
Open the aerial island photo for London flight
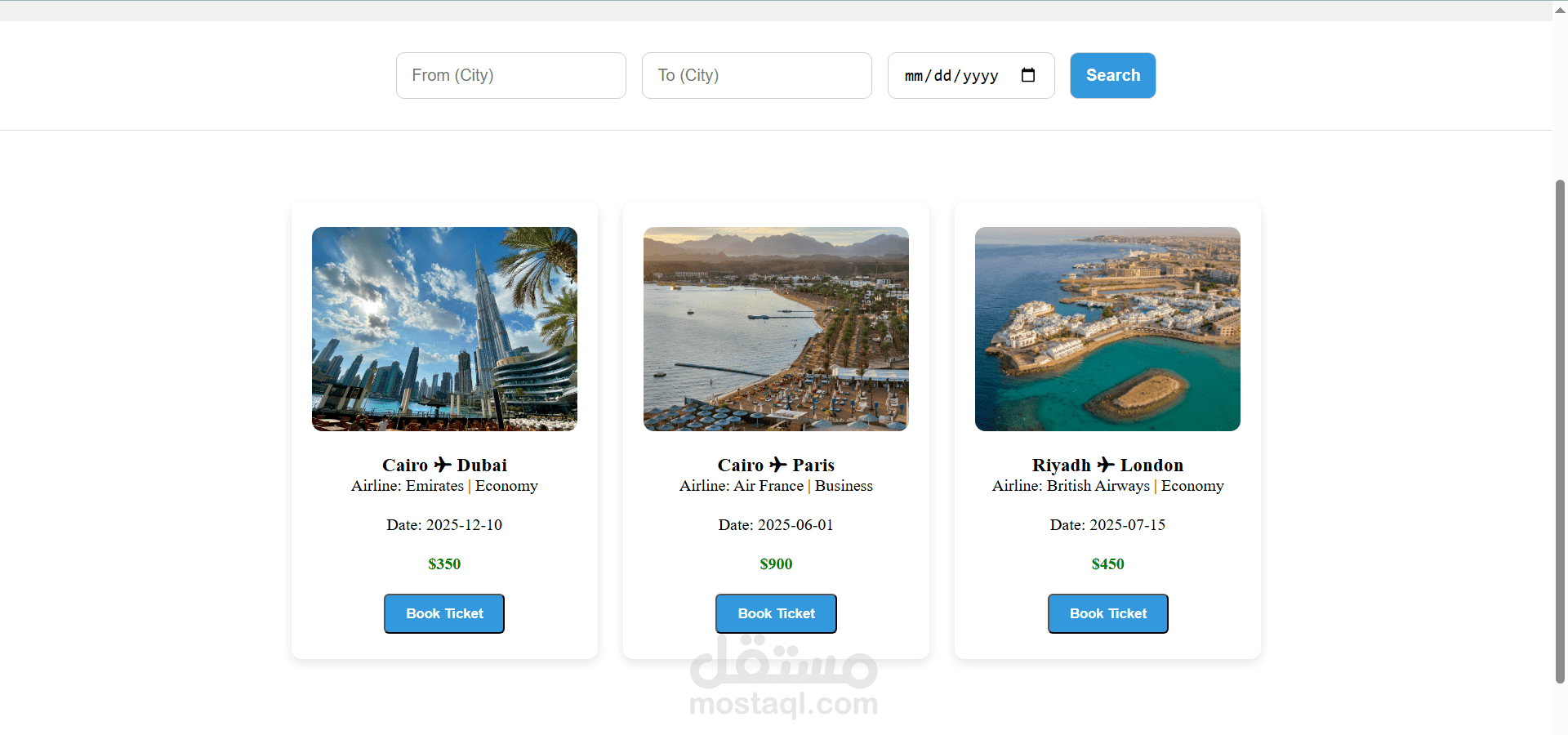[x=1107, y=329]
